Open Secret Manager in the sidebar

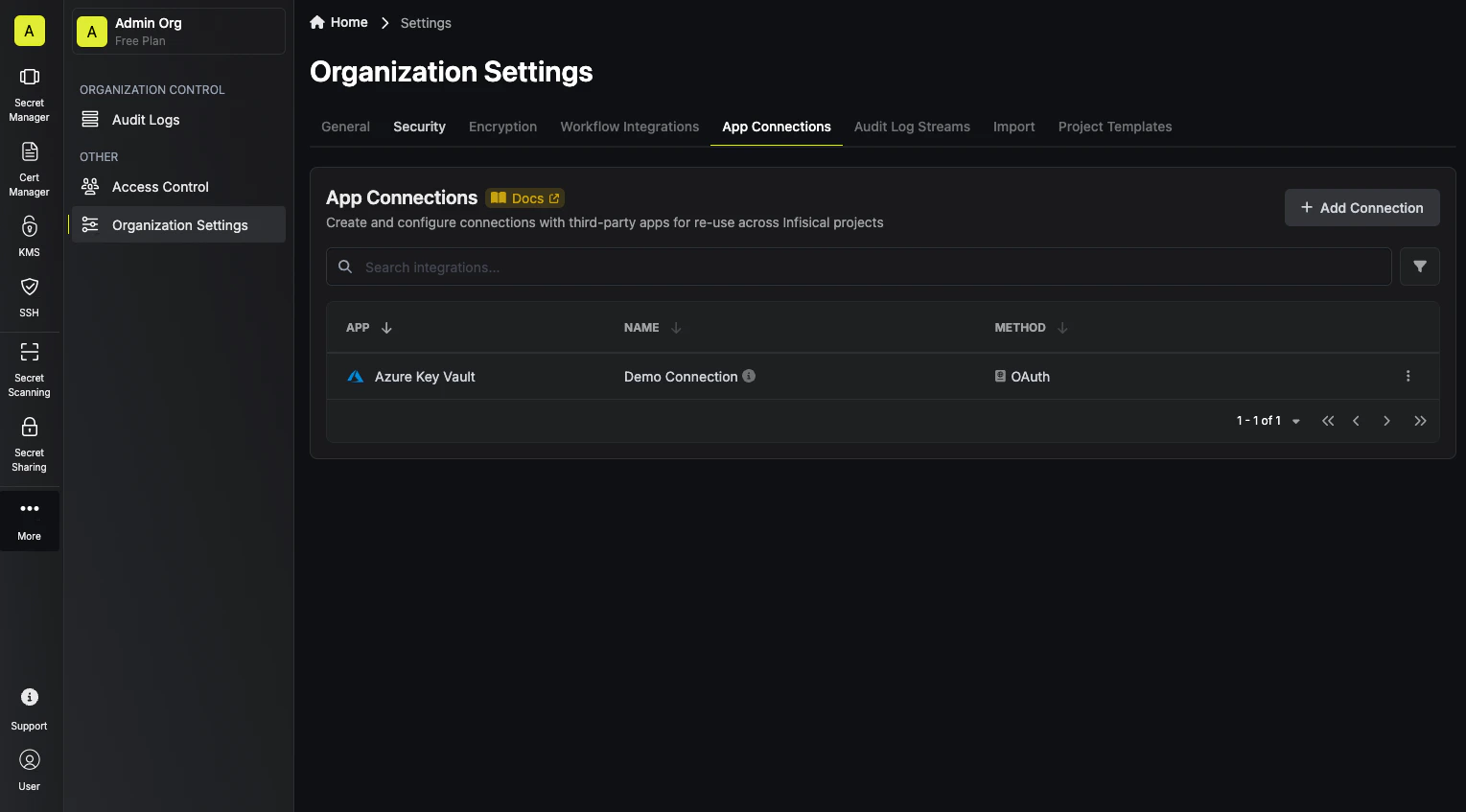pos(30,95)
